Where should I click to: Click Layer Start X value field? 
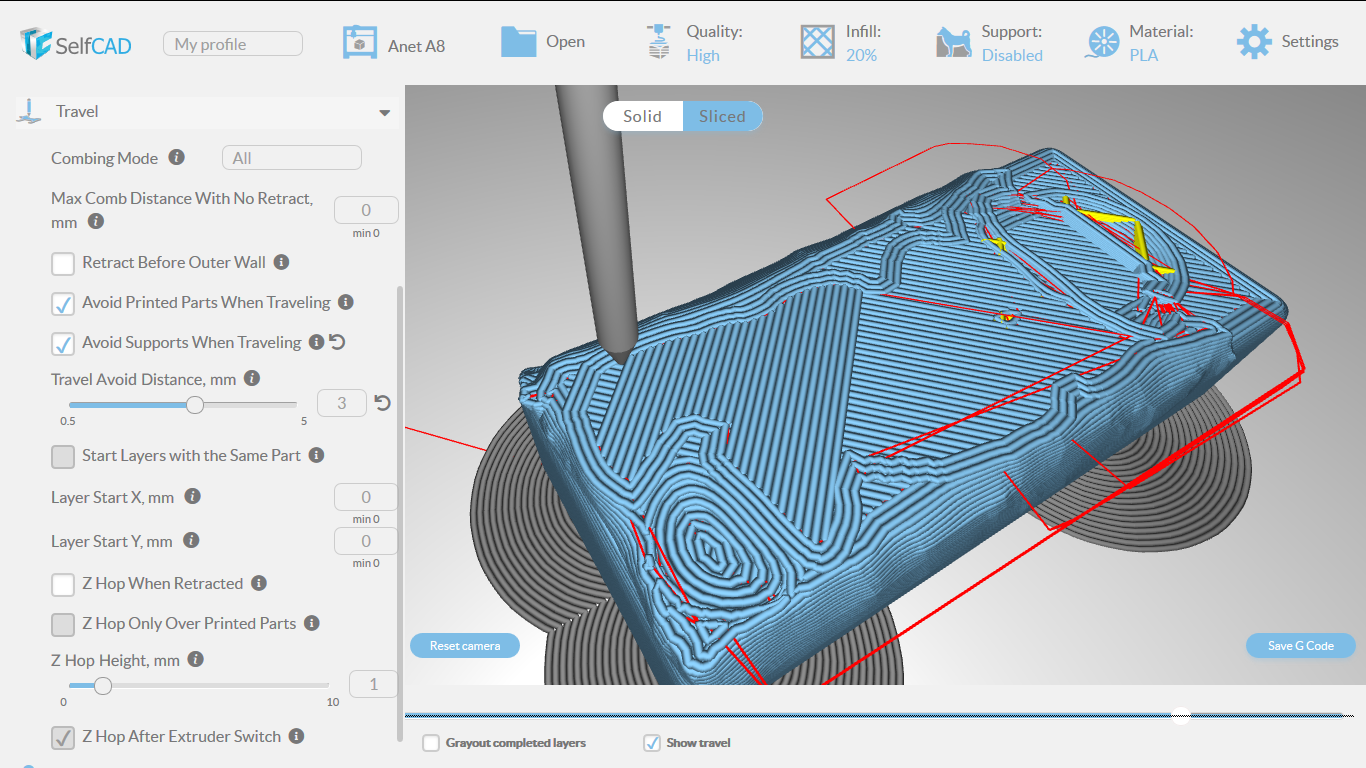click(x=366, y=497)
